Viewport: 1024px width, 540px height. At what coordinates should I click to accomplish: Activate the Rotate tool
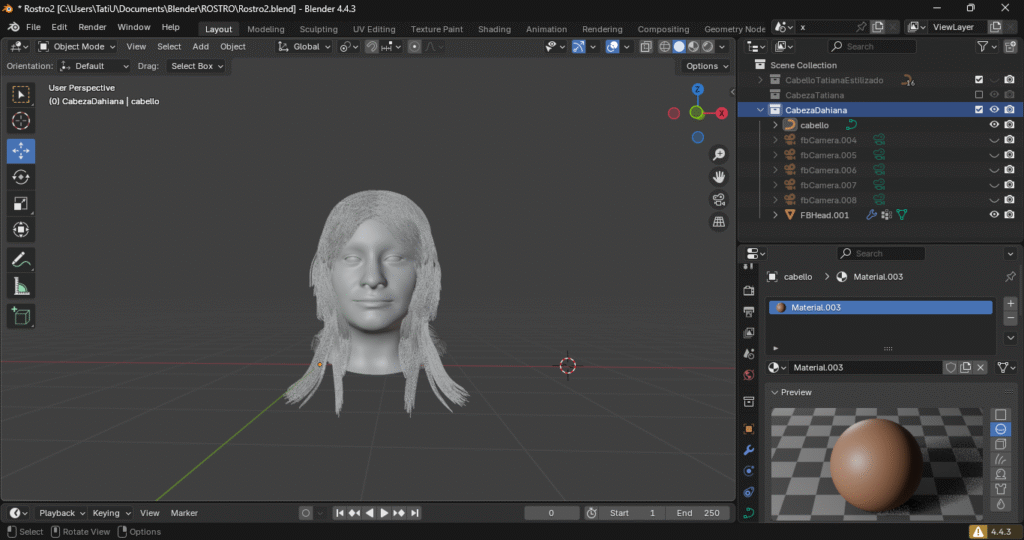click(21, 177)
